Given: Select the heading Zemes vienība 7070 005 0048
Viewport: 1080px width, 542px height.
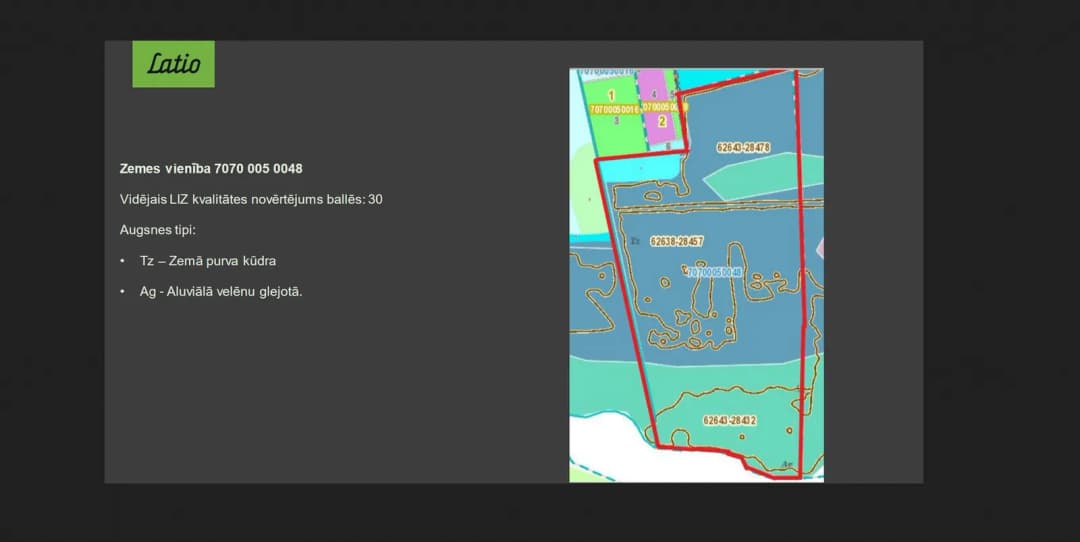Looking at the screenshot, I should [x=211, y=169].
